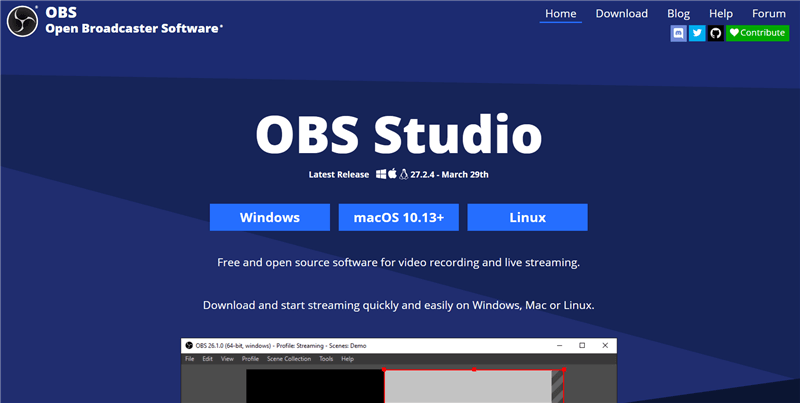800x403 pixels.
Task: Click OBS icon in screenshot title bar
Action: tap(189, 346)
